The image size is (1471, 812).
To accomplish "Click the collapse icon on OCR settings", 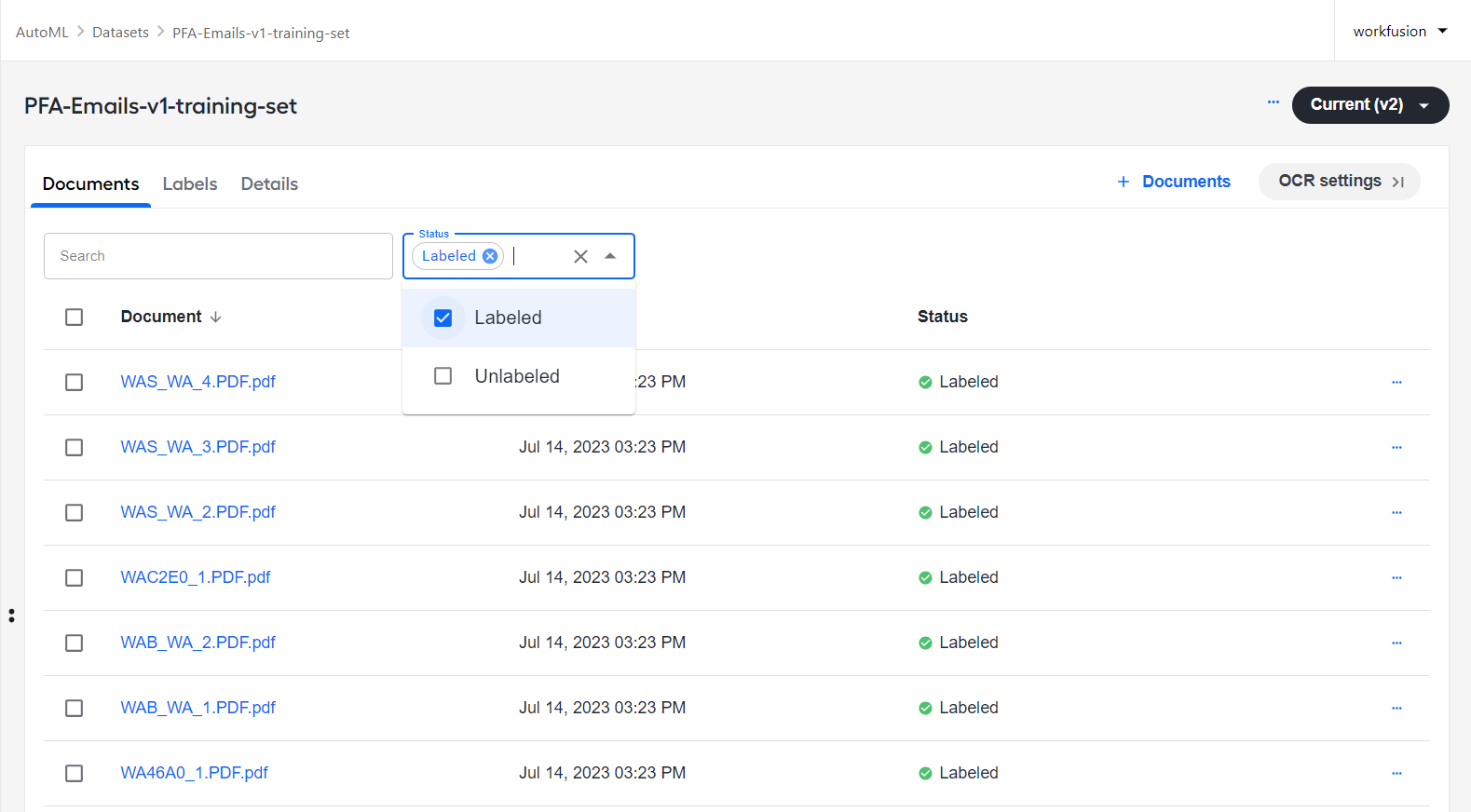I will click(1398, 182).
